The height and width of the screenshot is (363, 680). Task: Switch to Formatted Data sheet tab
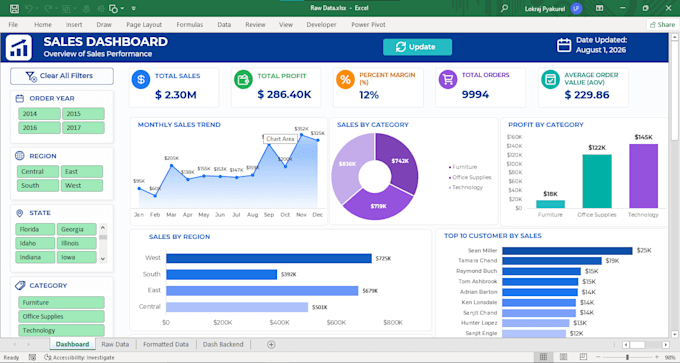pyautogui.click(x=166, y=344)
